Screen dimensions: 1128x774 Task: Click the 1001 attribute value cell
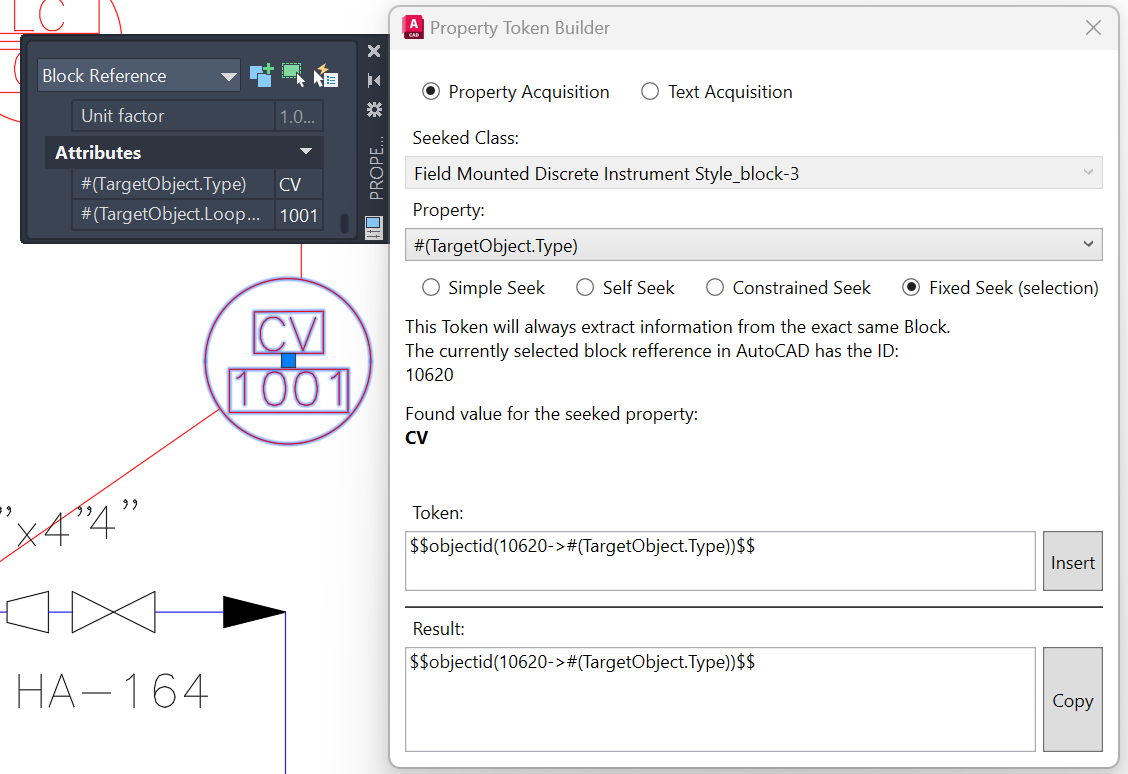click(299, 215)
